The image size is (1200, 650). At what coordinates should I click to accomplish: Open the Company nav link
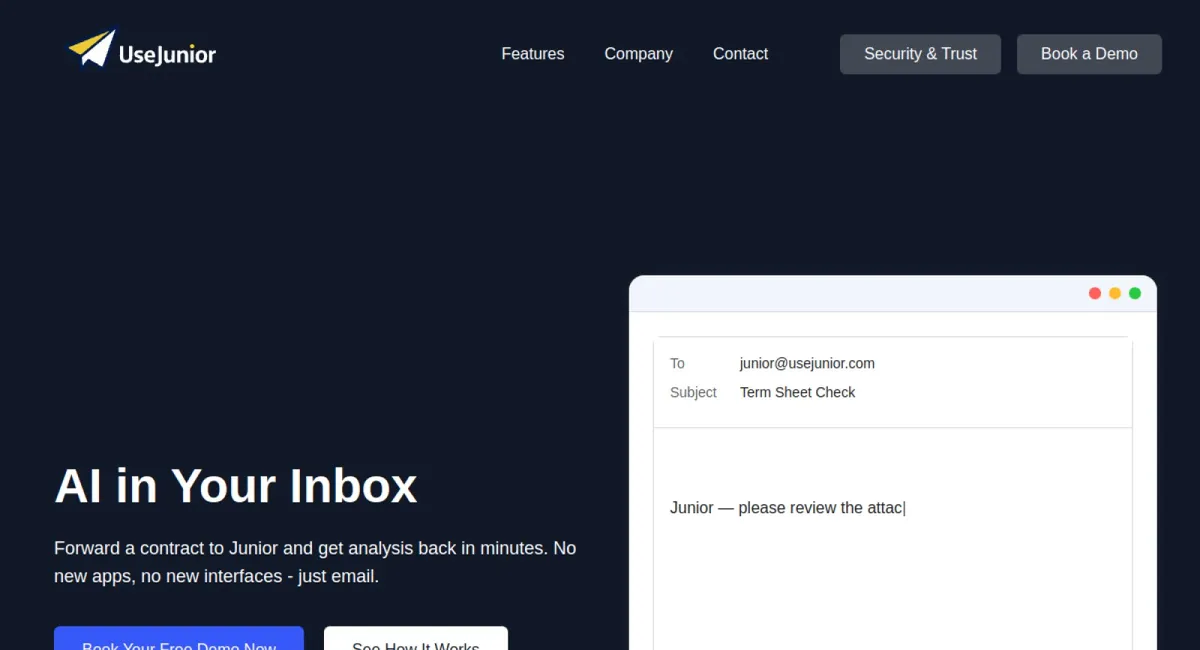click(x=638, y=54)
